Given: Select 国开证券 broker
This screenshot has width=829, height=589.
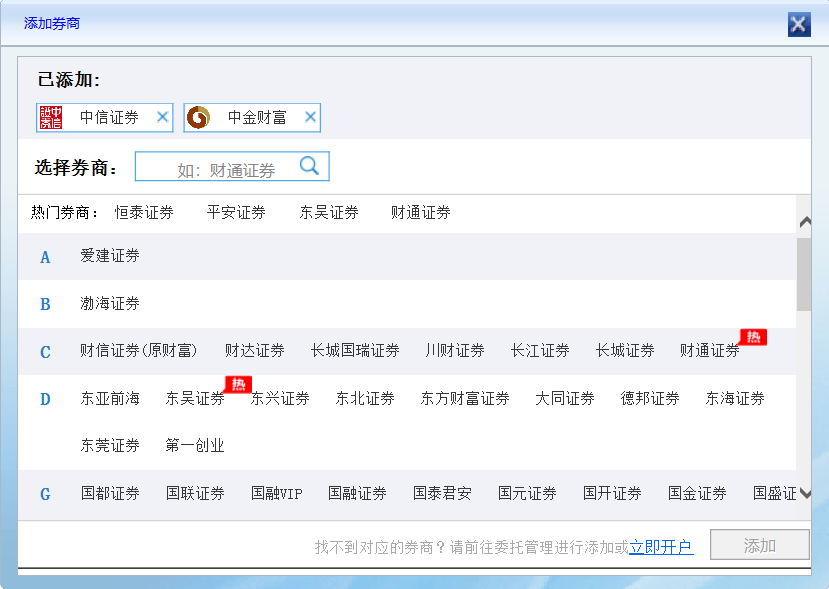Looking at the screenshot, I should tap(612, 493).
